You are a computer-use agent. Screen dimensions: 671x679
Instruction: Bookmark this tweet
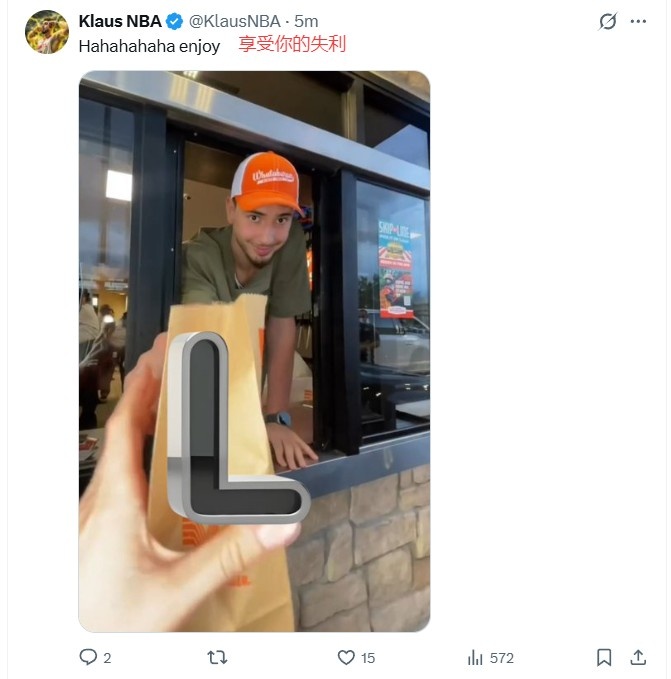pos(604,657)
